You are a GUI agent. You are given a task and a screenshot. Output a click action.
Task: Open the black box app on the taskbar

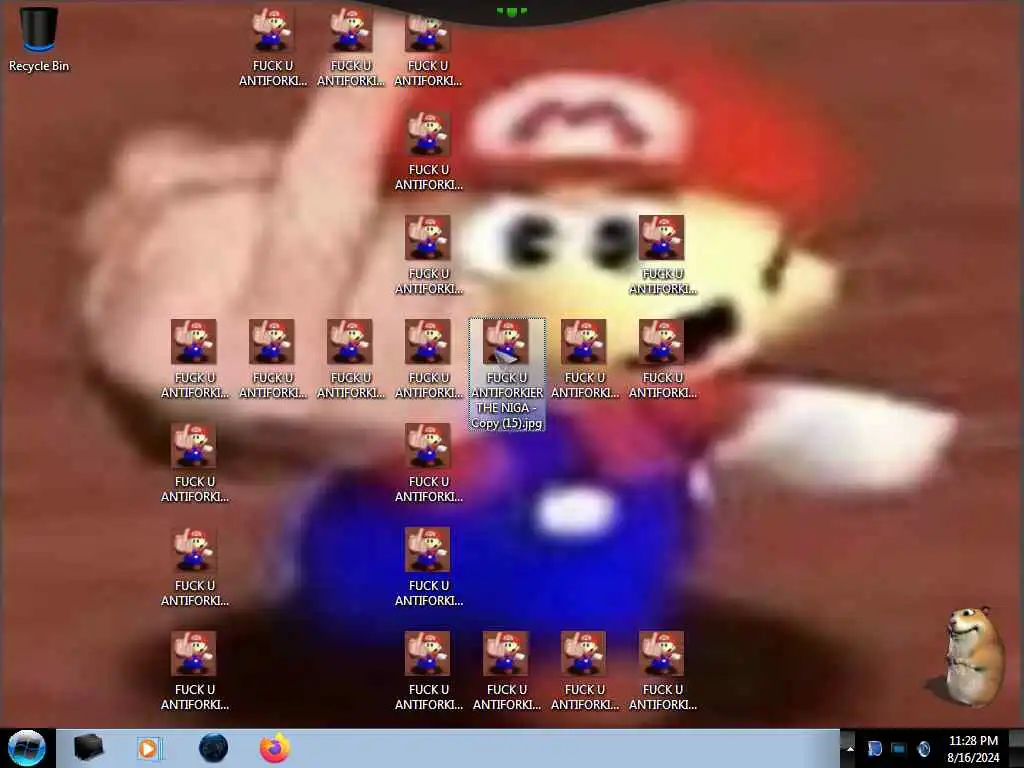(88, 748)
